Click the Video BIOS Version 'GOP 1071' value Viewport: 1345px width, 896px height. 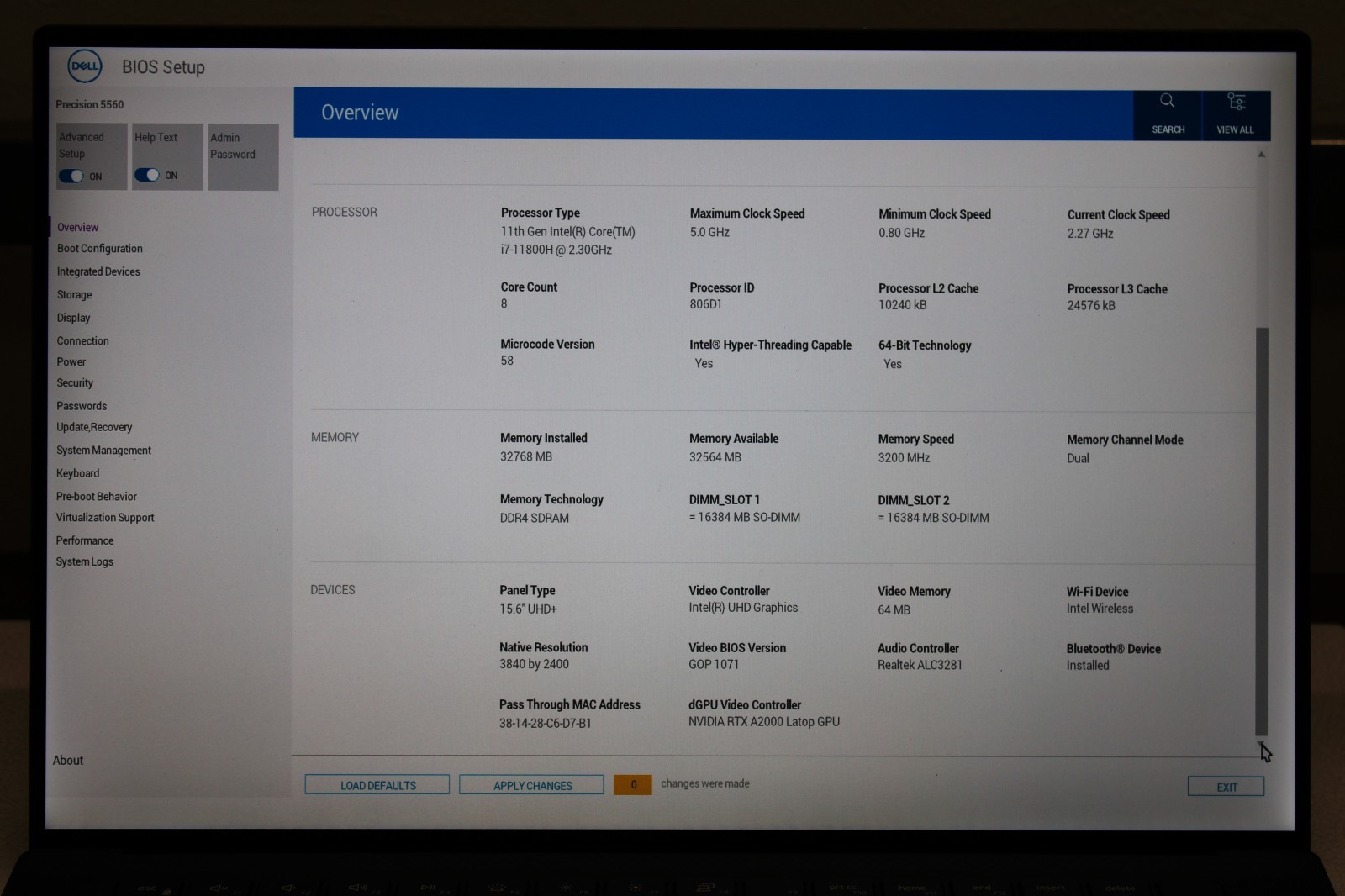(x=714, y=664)
